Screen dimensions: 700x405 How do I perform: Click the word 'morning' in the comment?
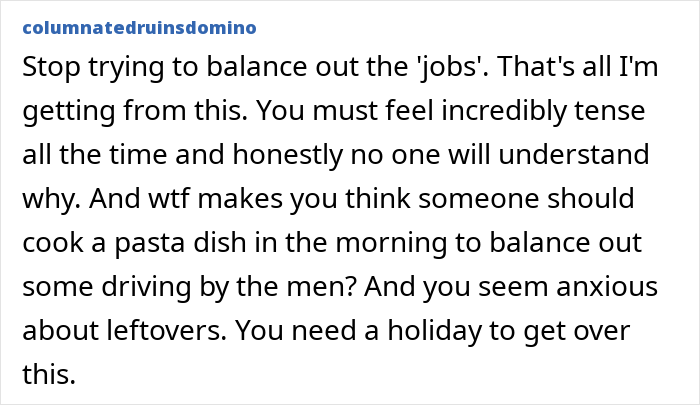391,244
